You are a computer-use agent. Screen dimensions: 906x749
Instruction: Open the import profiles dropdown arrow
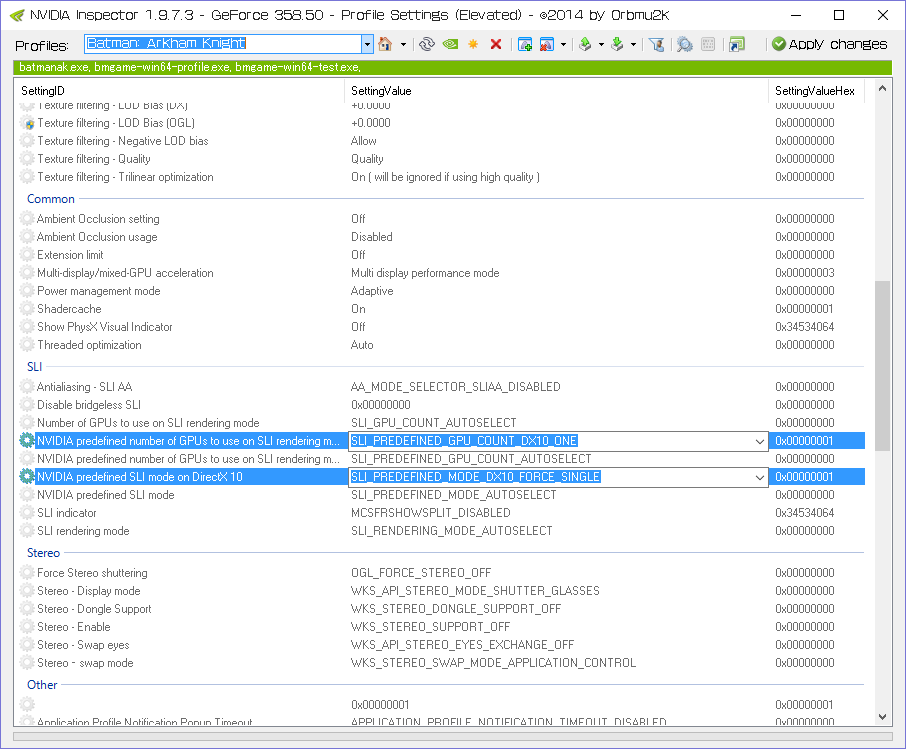(633, 45)
